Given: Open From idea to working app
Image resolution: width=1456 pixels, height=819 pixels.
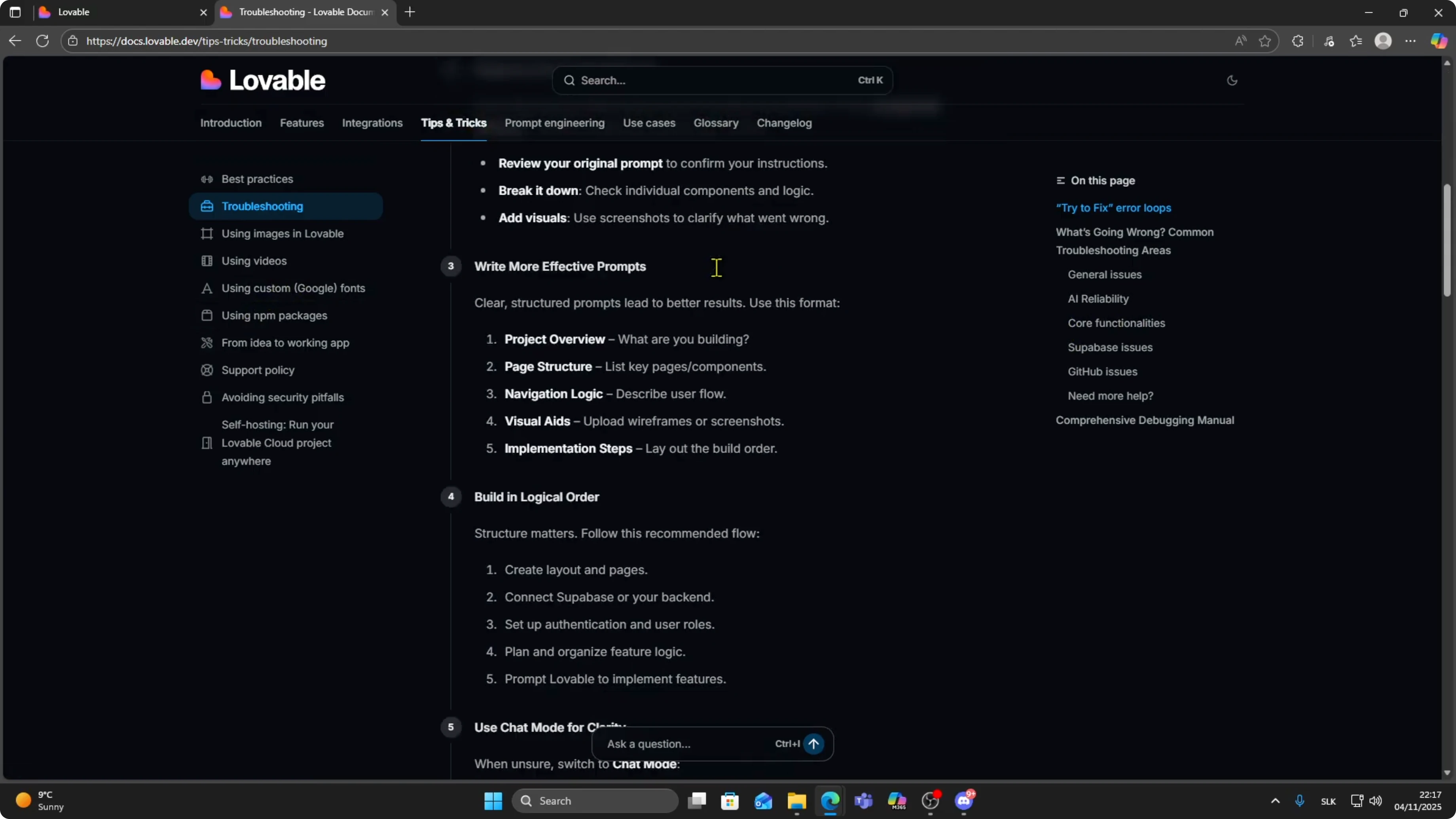Looking at the screenshot, I should pyautogui.click(x=285, y=343).
